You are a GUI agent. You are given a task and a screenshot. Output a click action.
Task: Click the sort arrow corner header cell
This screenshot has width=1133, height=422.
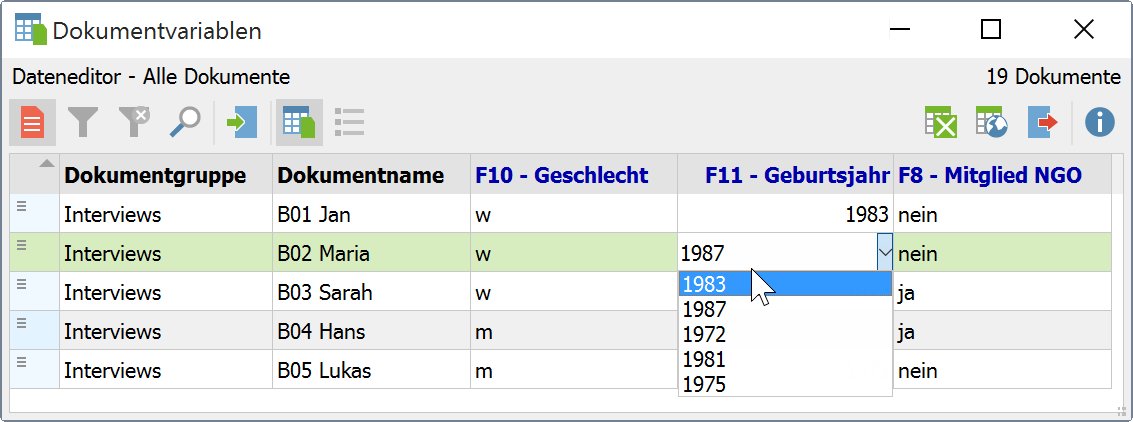pos(34,174)
